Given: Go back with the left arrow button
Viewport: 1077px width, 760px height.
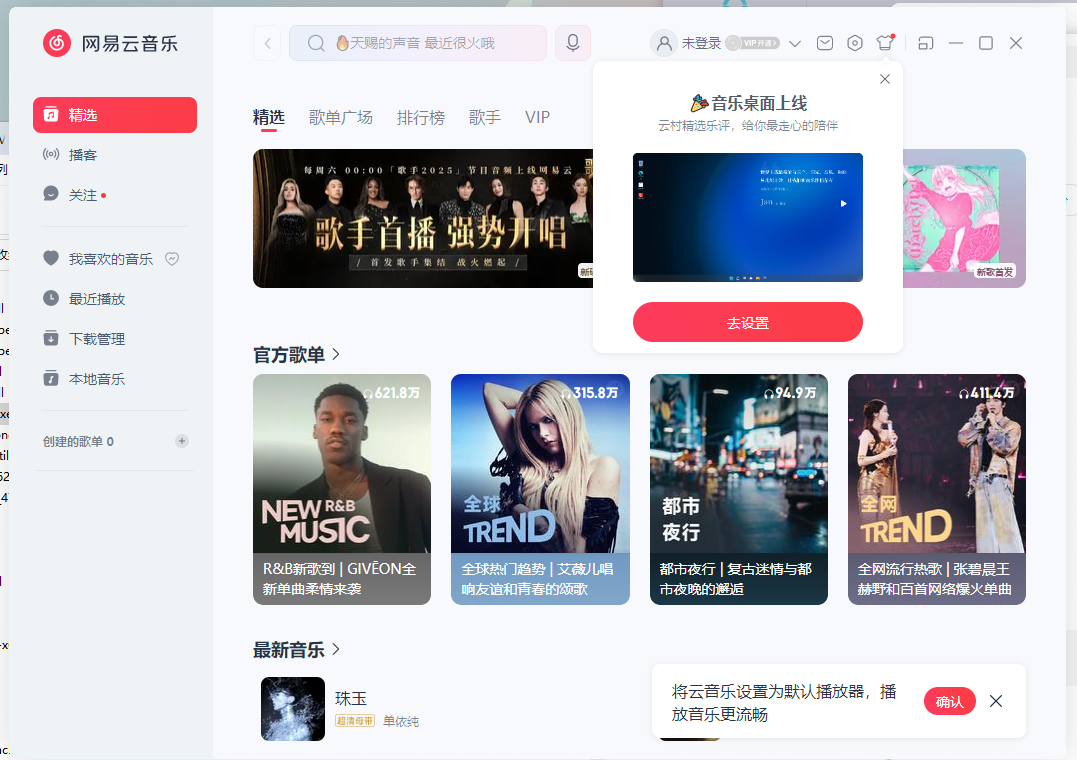Looking at the screenshot, I should [x=267, y=43].
